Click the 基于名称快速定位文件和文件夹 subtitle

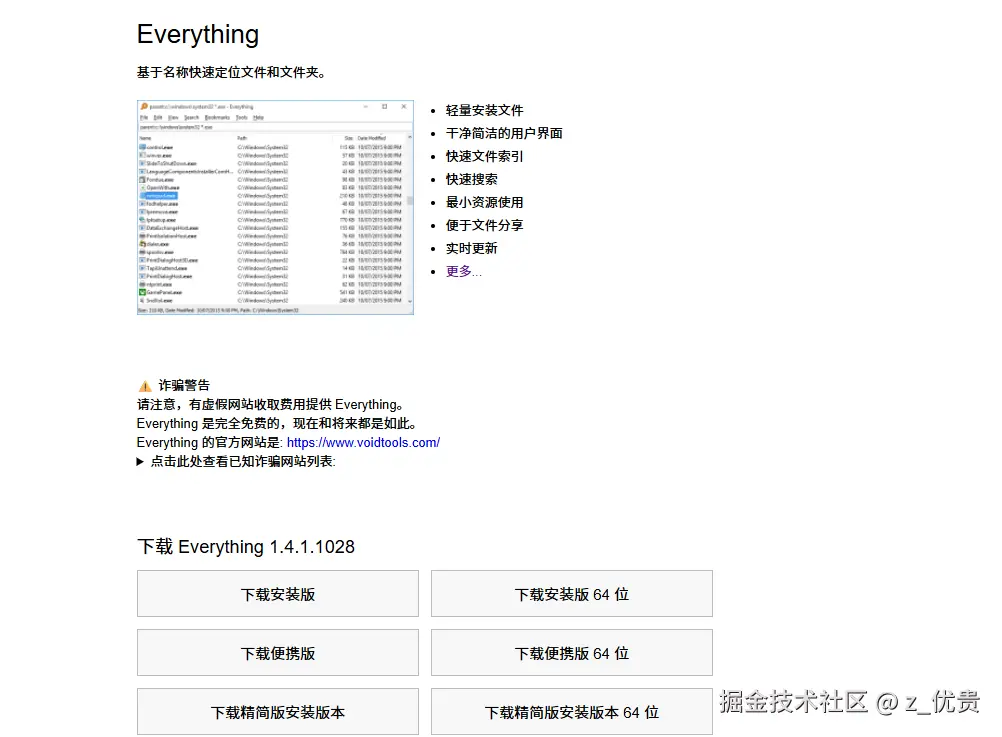[x=231, y=72]
